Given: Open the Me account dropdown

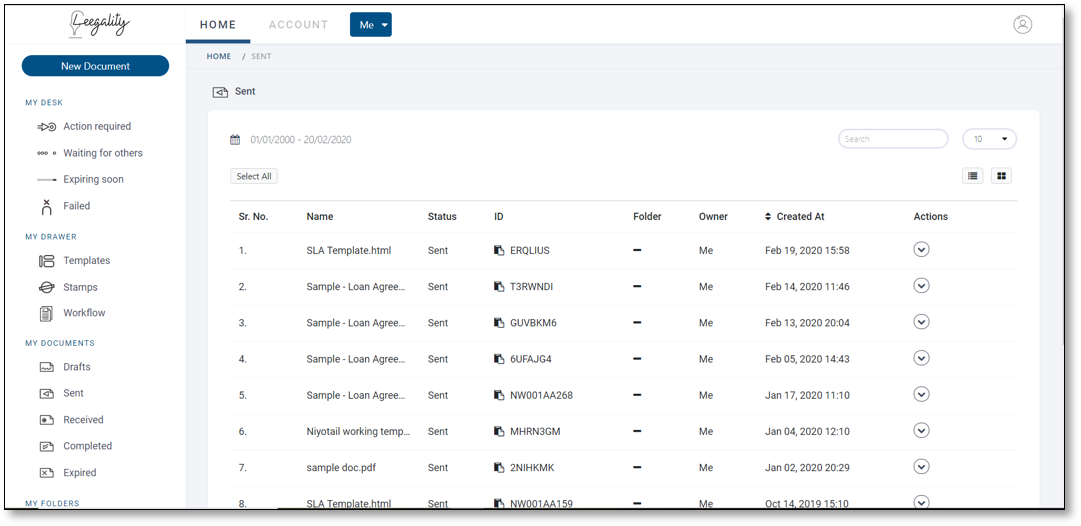Looking at the screenshot, I should click(x=371, y=25).
